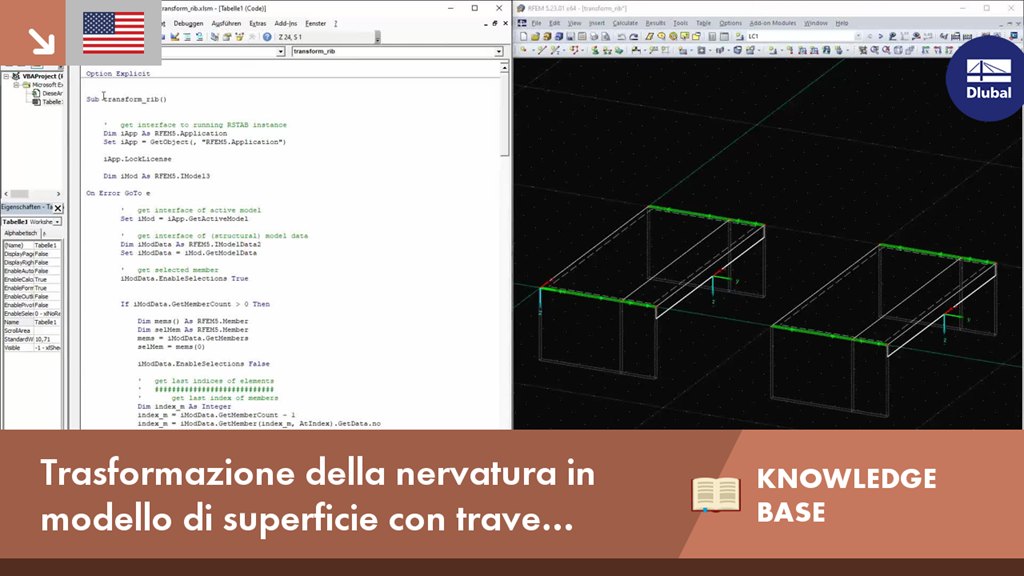Select DieseArbeitsmappe item in project tree
The width and height of the screenshot is (1024, 576).
click(52, 93)
